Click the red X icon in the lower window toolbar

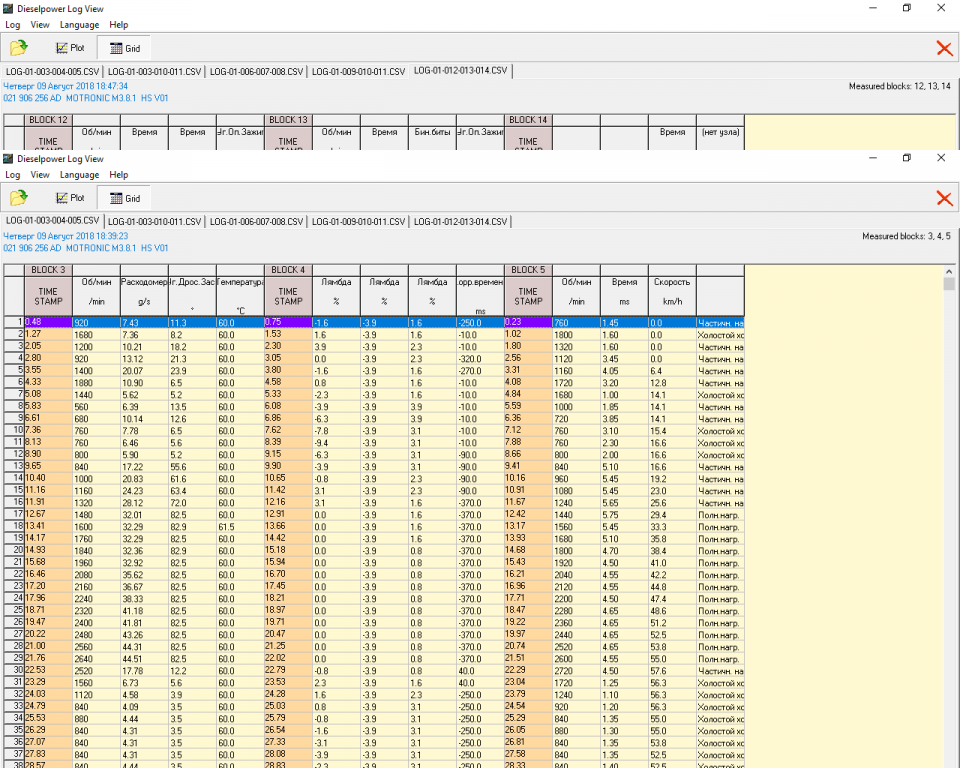tap(943, 198)
